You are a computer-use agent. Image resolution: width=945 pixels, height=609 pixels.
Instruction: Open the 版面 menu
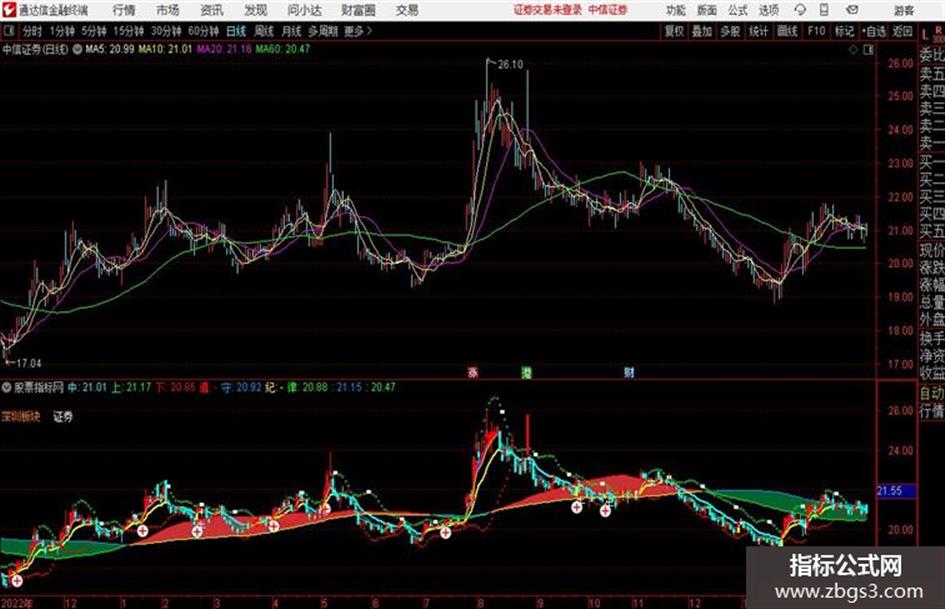click(707, 10)
